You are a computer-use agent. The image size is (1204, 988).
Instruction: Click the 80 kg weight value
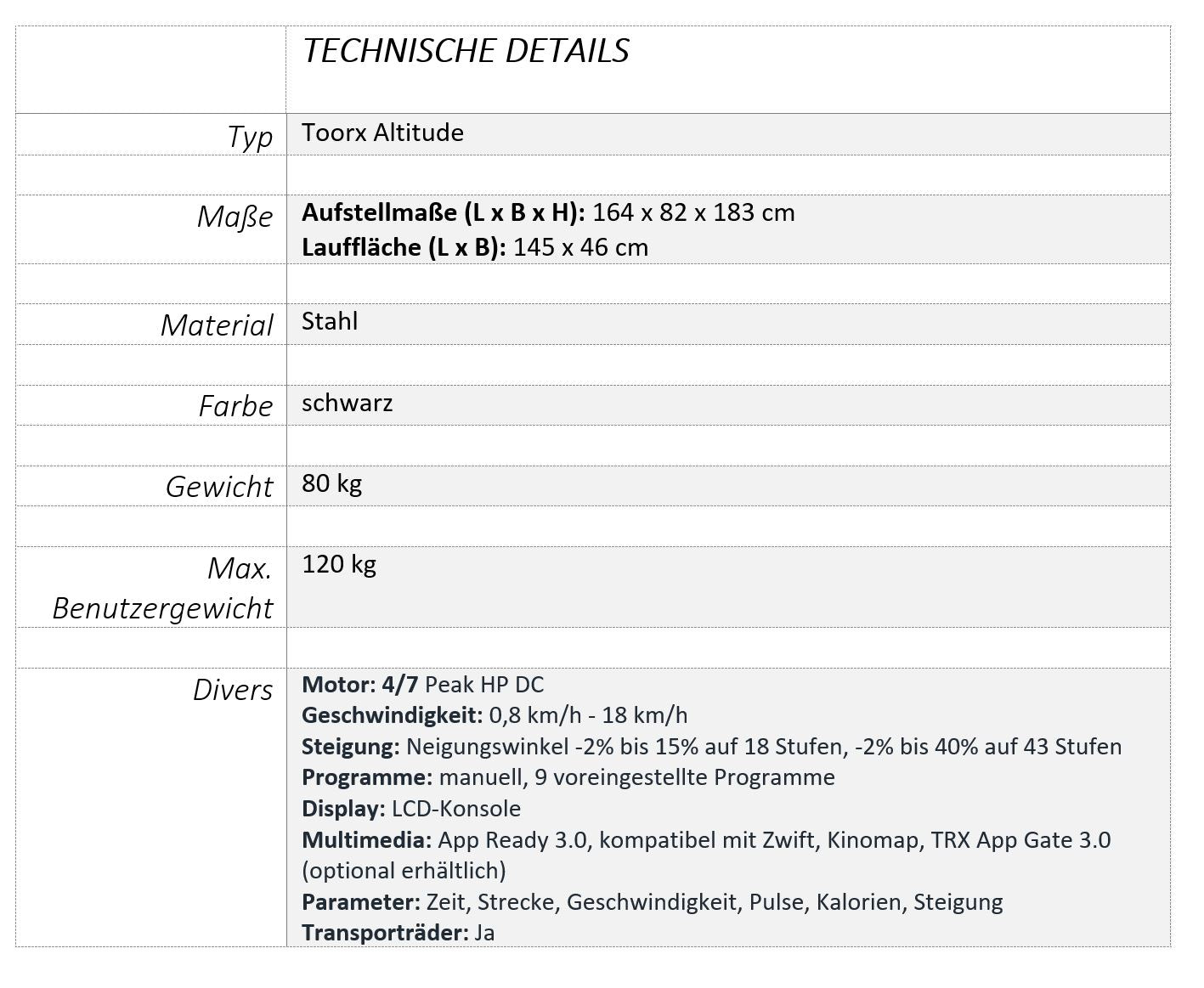(331, 483)
